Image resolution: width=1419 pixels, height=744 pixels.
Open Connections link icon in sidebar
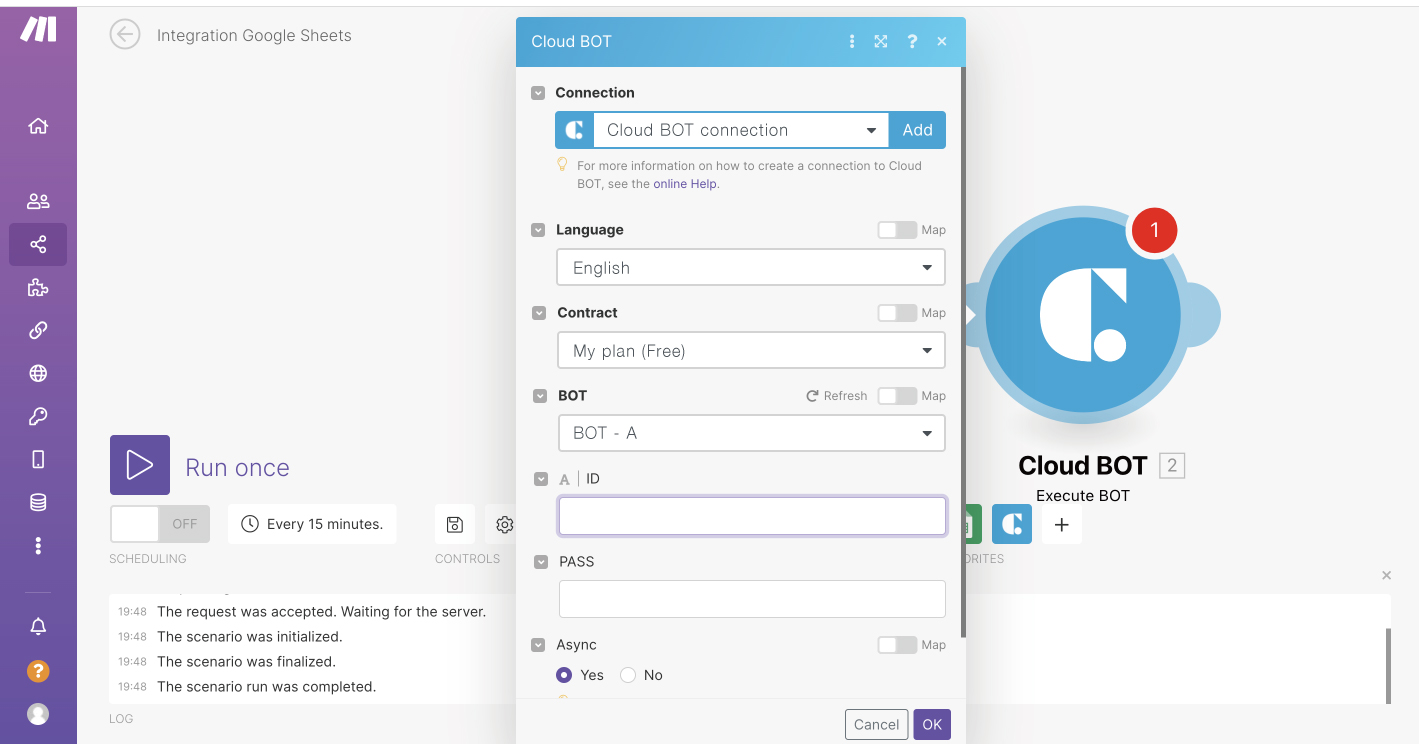click(38, 330)
